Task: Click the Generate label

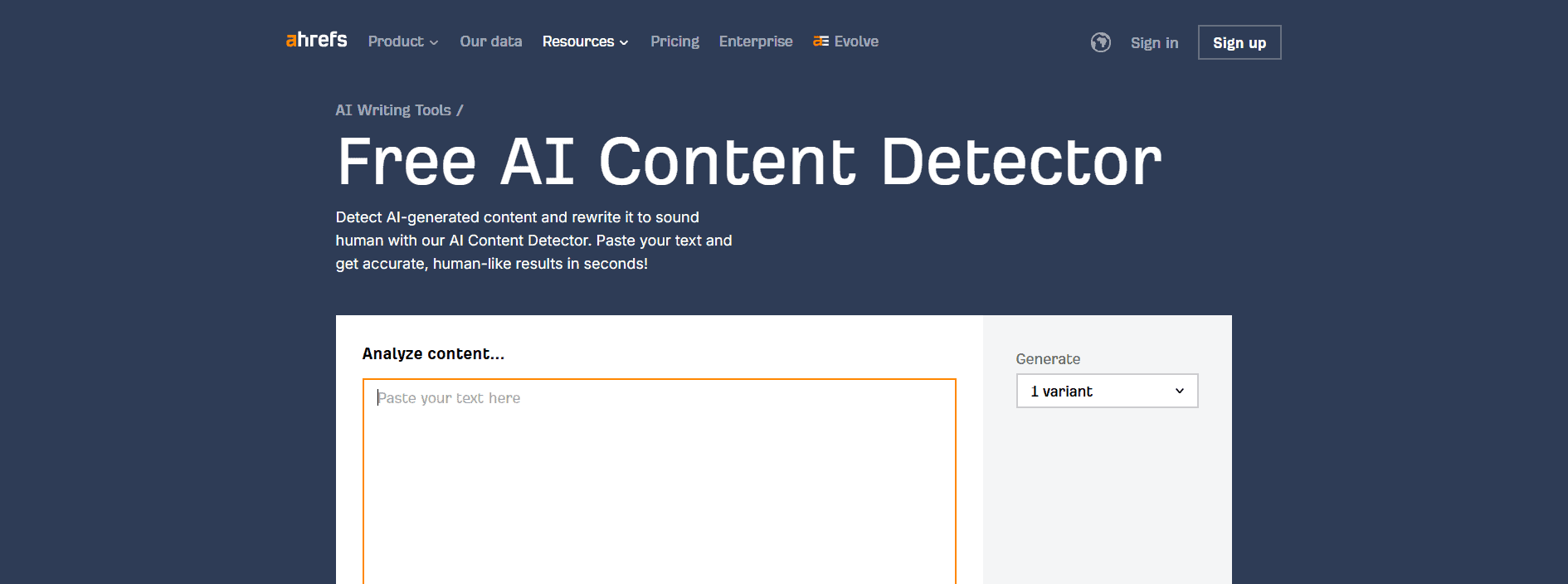Action: [x=1048, y=359]
